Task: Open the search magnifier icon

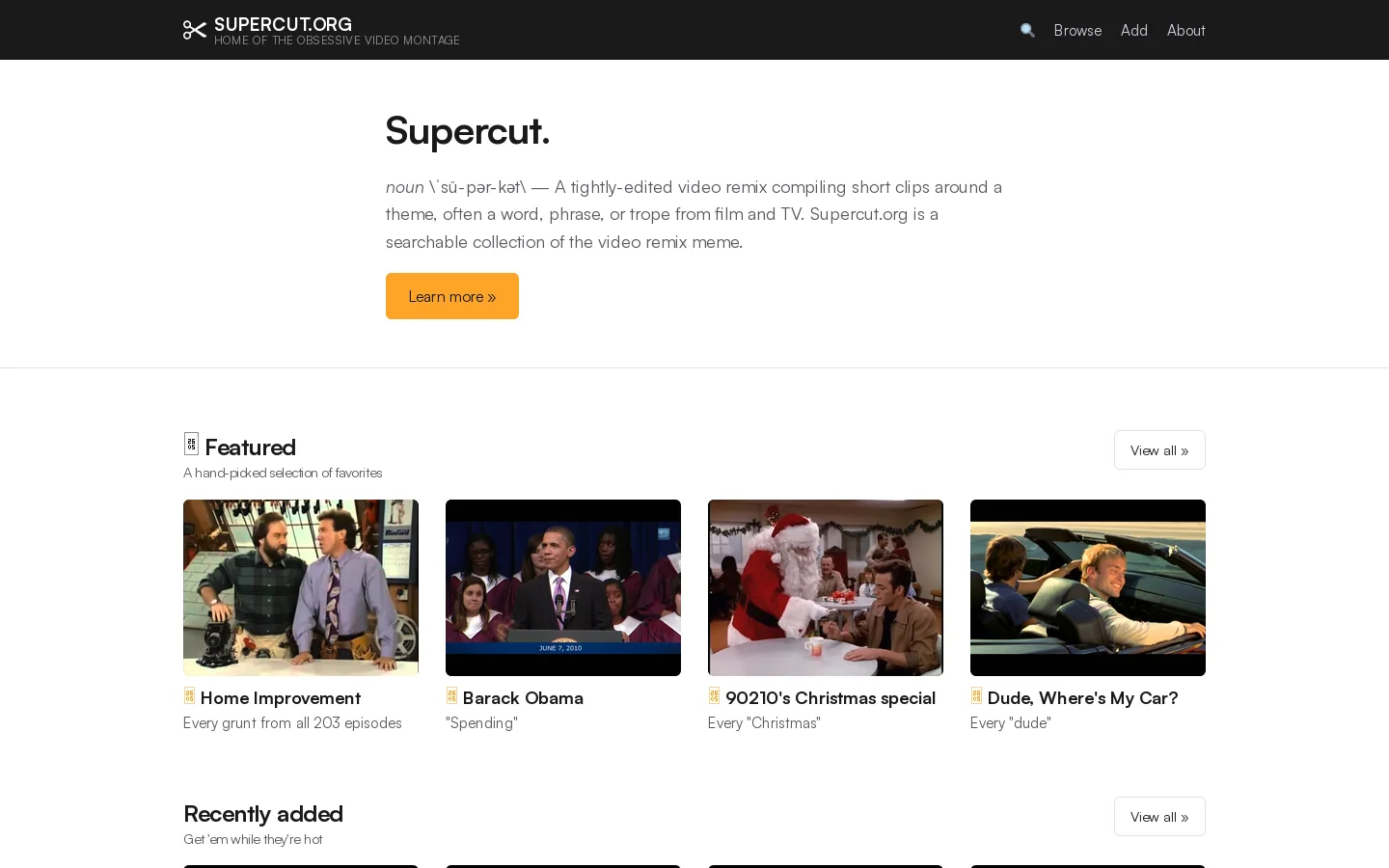Action: coord(1027,30)
